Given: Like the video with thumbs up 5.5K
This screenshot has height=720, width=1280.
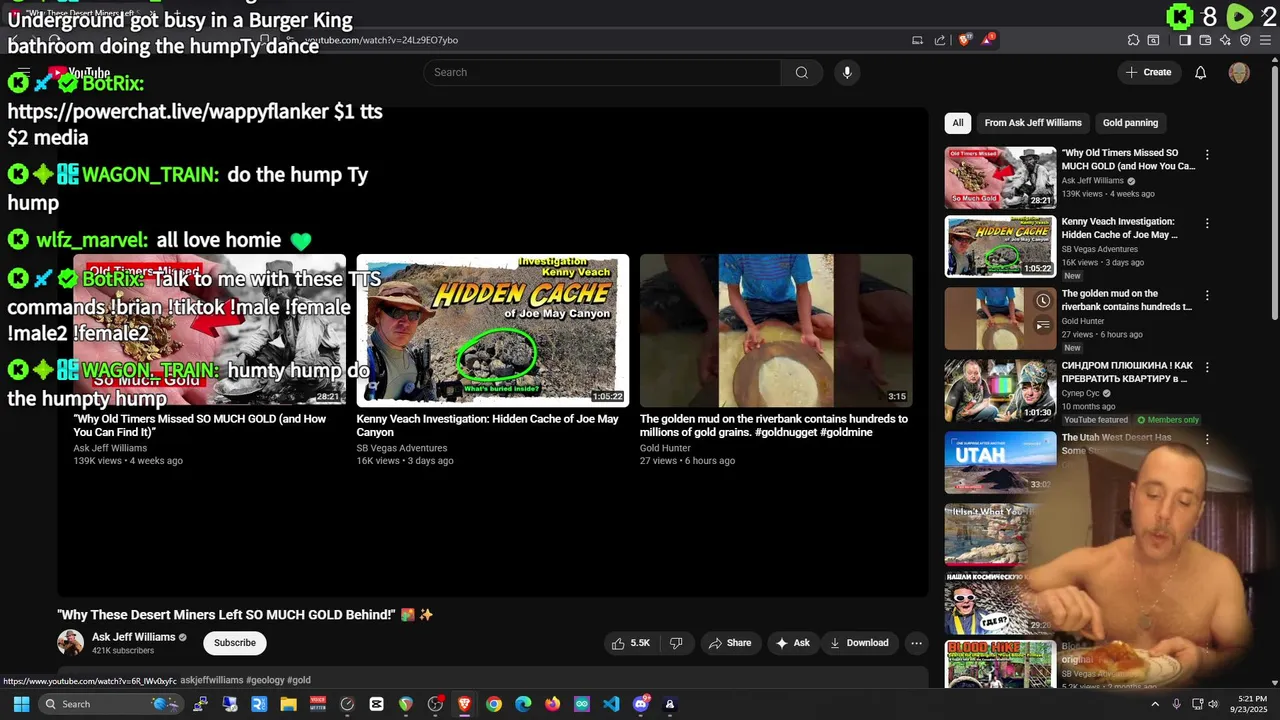Looking at the screenshot, I should [631, 643].
